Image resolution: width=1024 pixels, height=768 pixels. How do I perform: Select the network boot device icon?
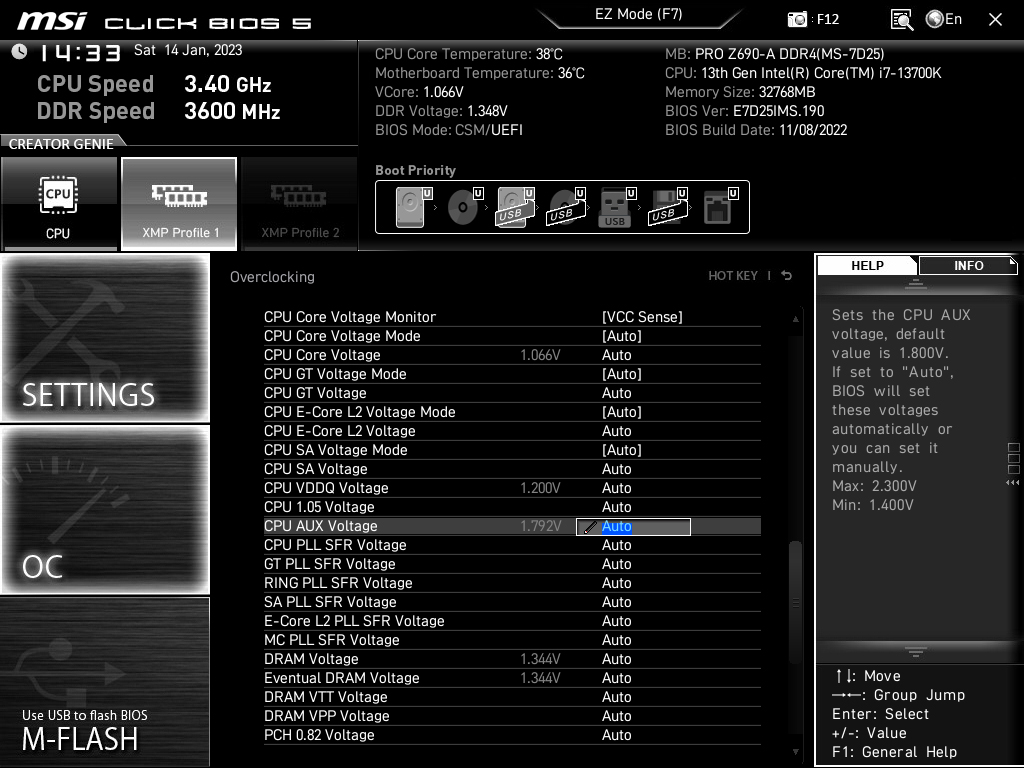(720, 207)
